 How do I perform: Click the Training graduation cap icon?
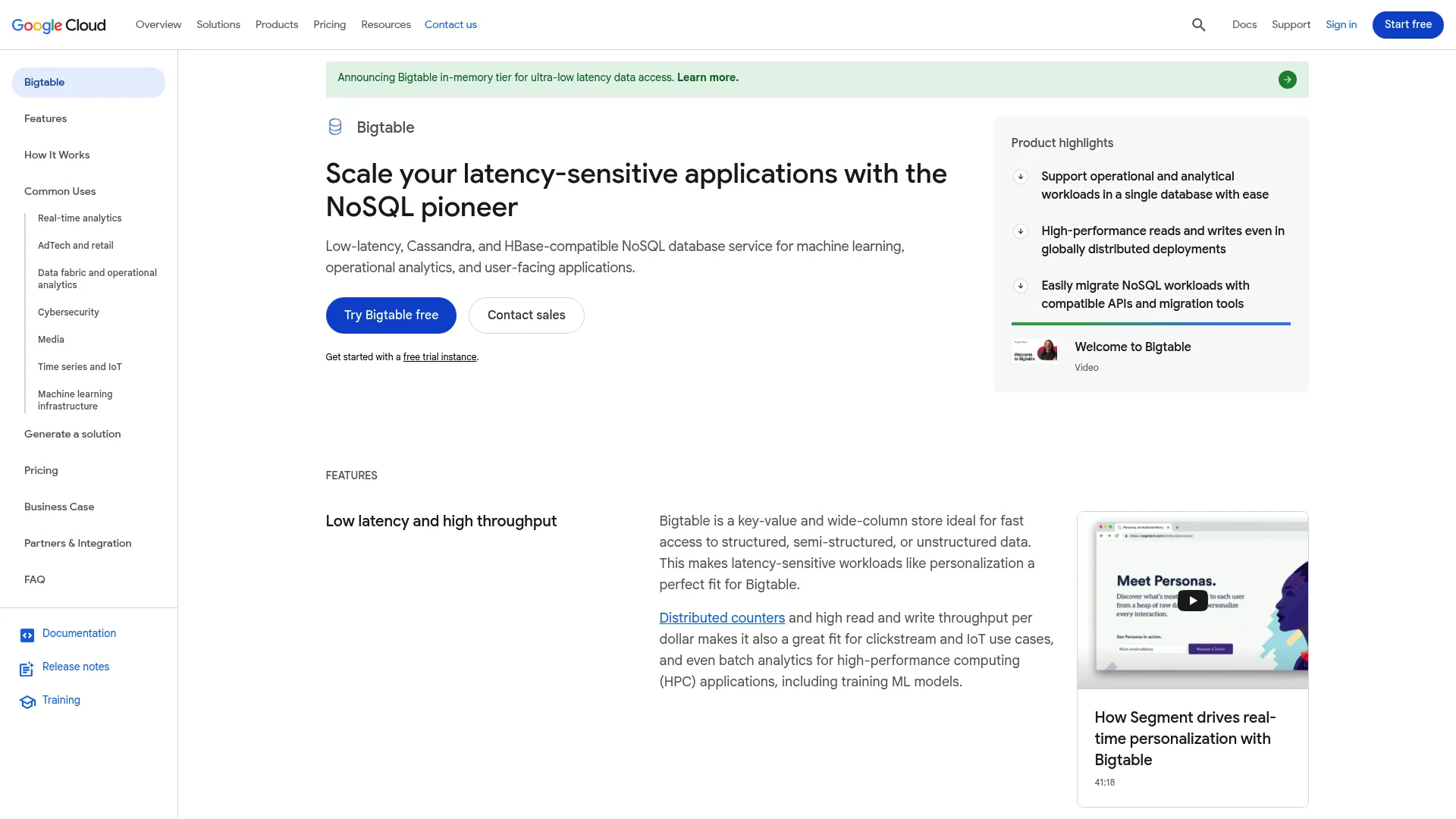(27, 702)
